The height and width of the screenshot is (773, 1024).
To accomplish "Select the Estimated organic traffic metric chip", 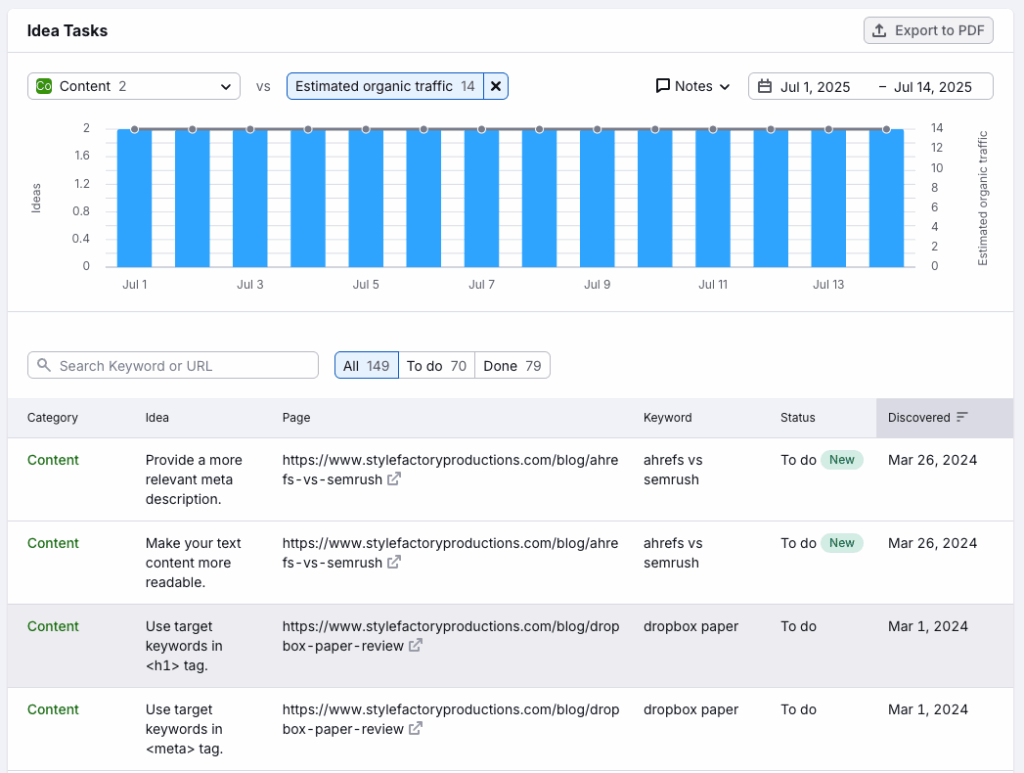I will (x=385, y=86).
